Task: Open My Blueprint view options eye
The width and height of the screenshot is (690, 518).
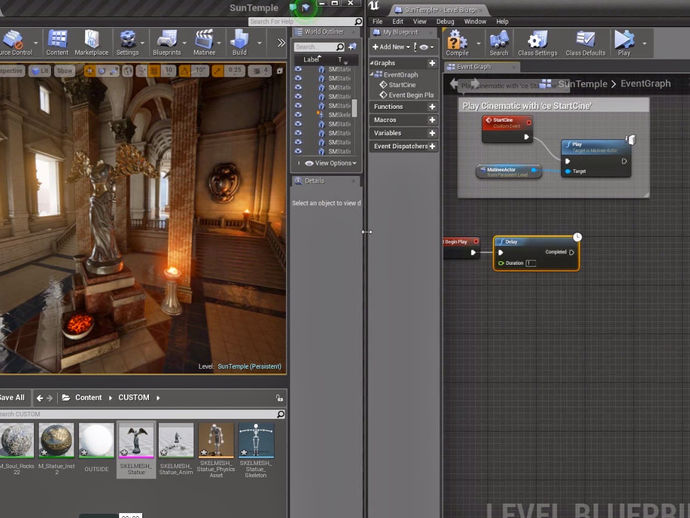Action: (x=426, y=47)
